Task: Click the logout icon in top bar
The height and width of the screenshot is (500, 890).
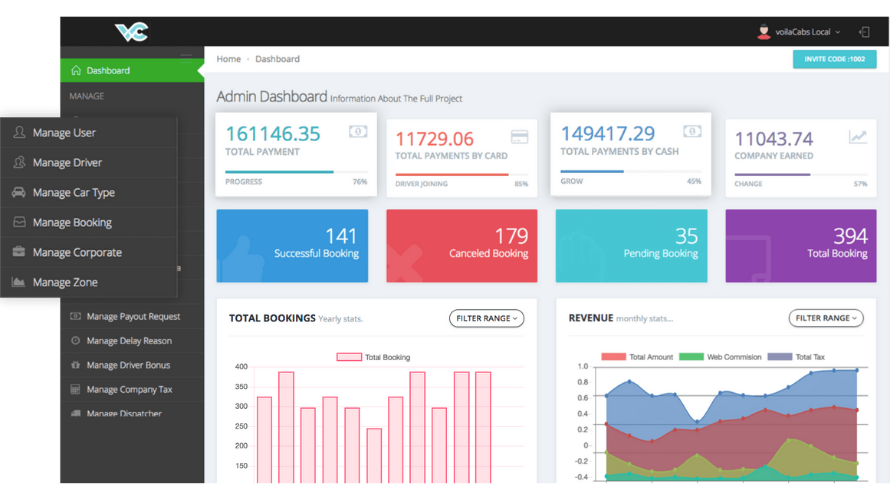Action: click(x=864, y=32)
